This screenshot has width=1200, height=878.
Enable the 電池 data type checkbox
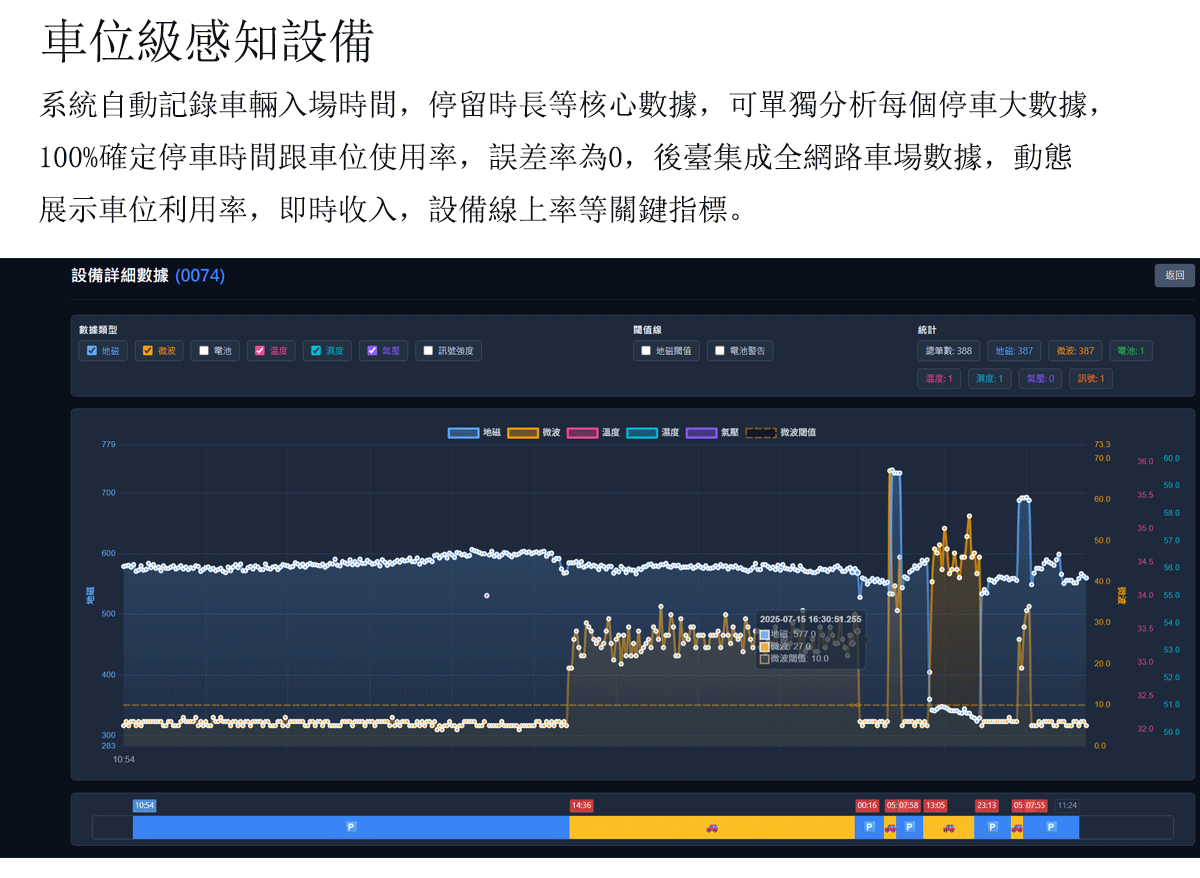click(x=204, y=351)
